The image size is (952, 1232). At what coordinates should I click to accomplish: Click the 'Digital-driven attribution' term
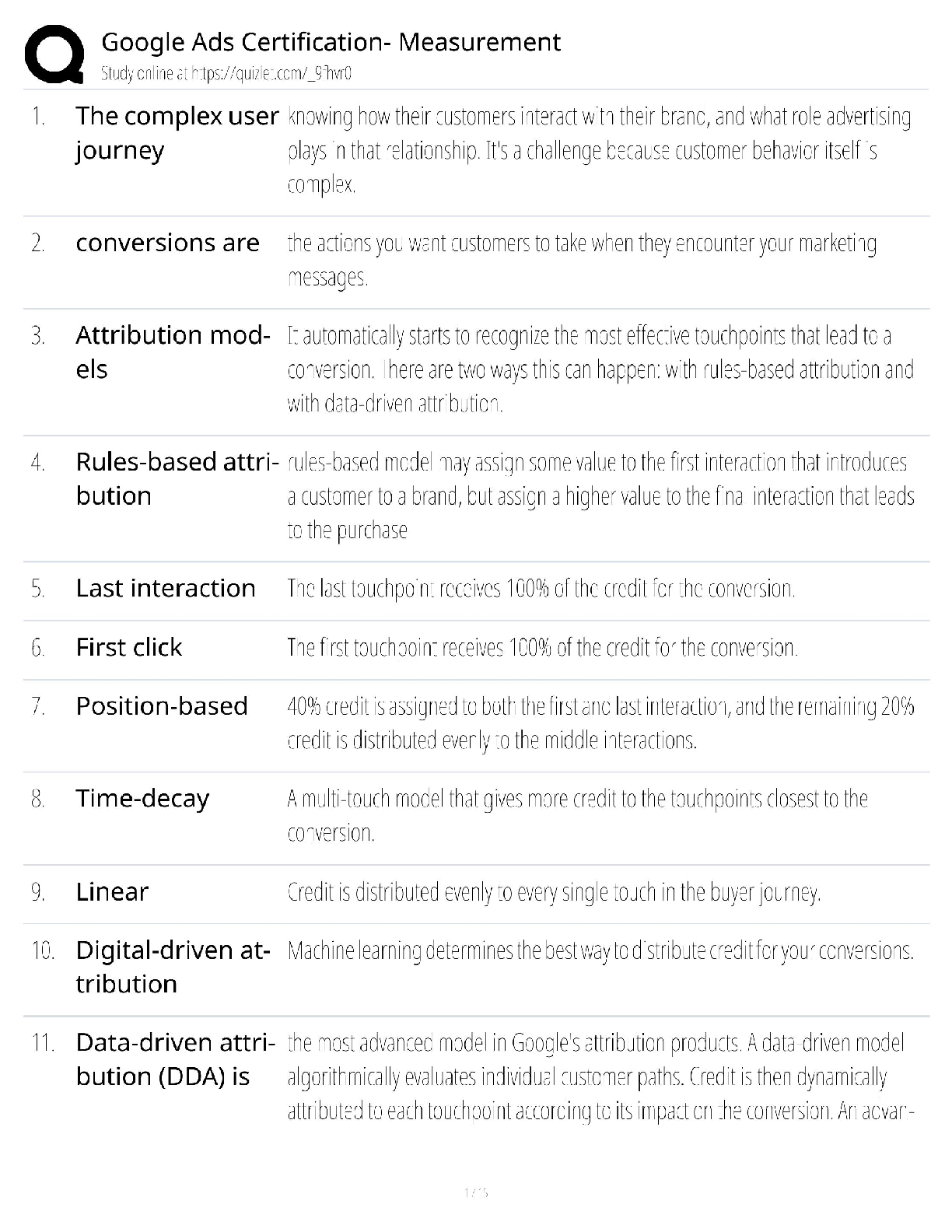click(173, 967)
